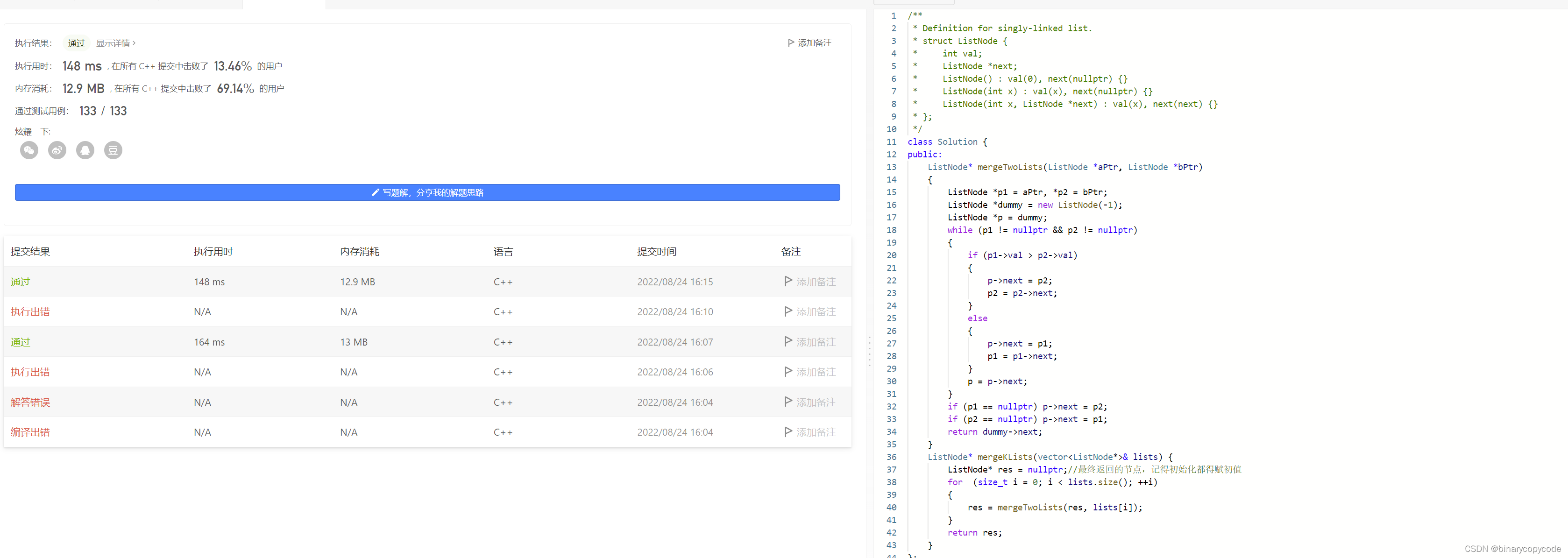Click the 'return dummy->next;' code line
The width and height of the screenshot is (1568, 558).
(994, 432)
